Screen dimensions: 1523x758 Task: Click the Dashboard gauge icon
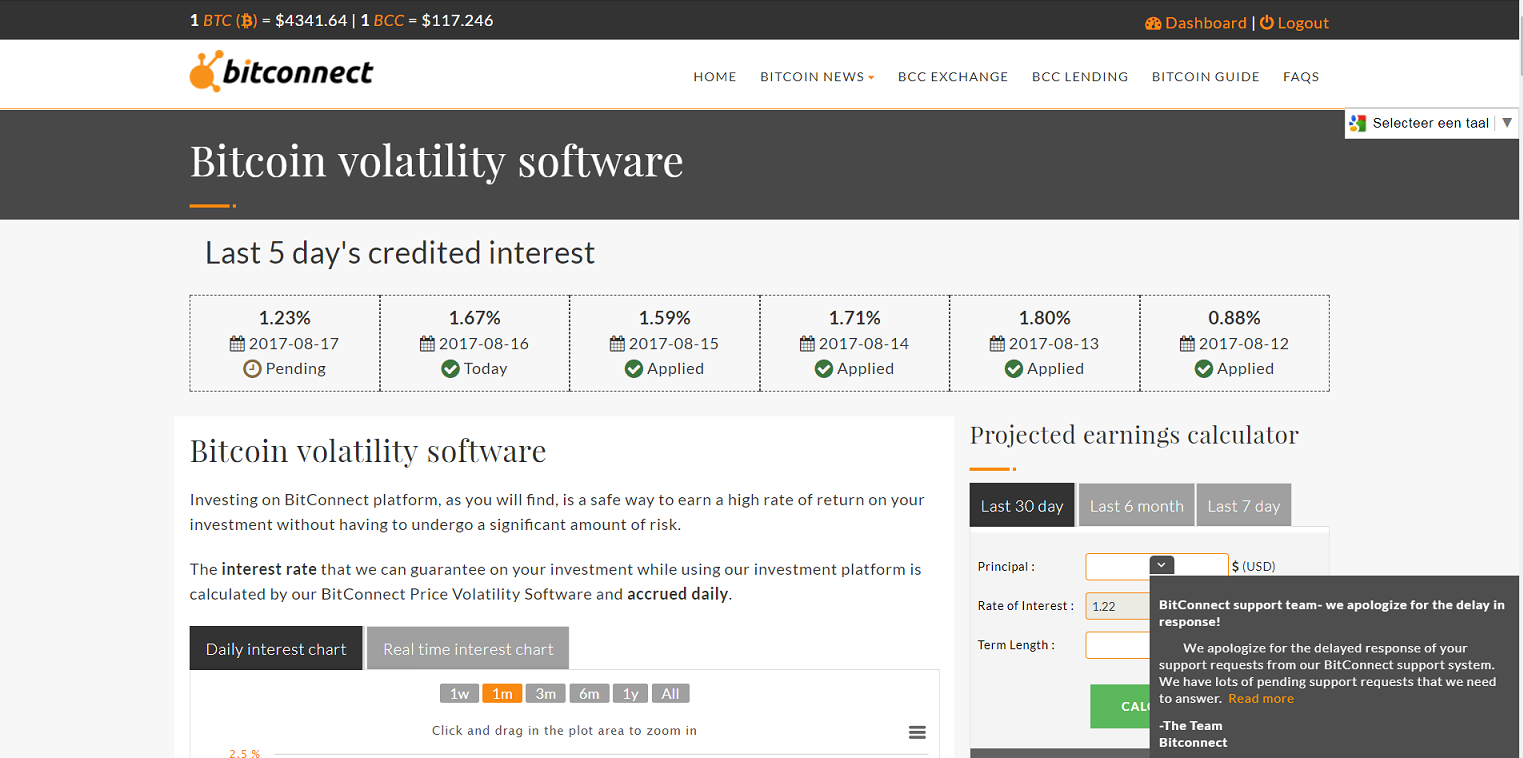(x=1153, y=23)
